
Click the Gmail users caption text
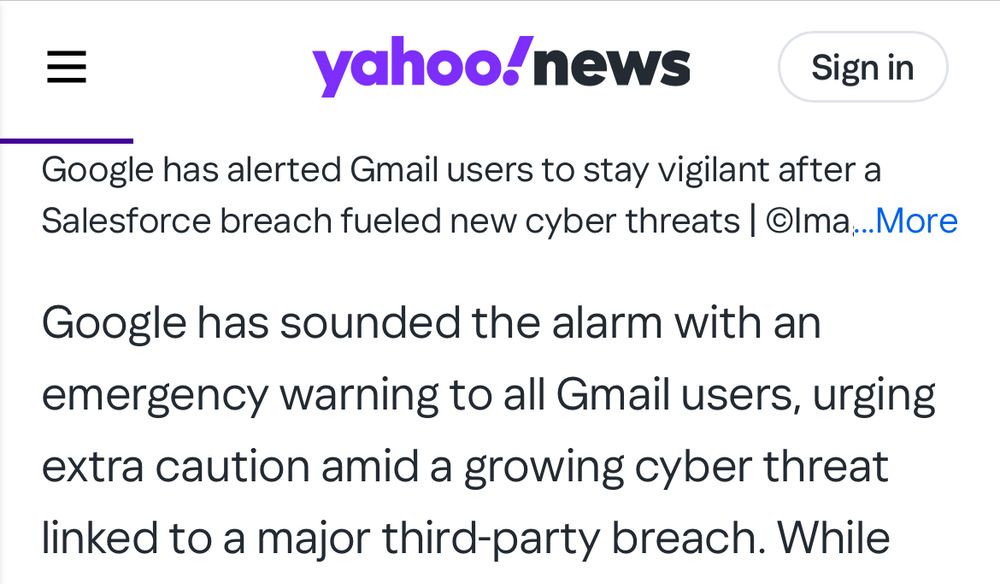click(460, 170)
